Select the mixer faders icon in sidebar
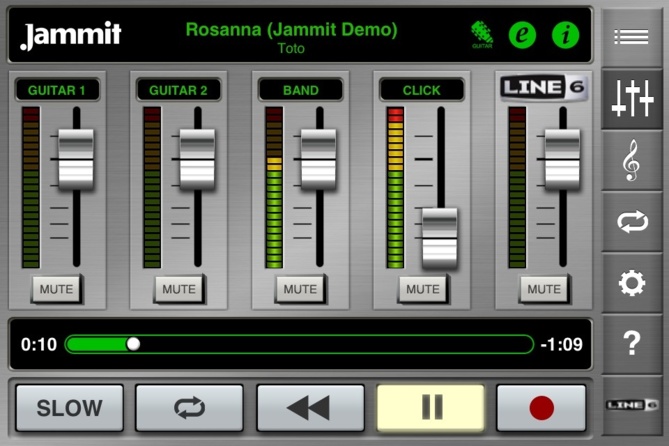 [631, 99]
